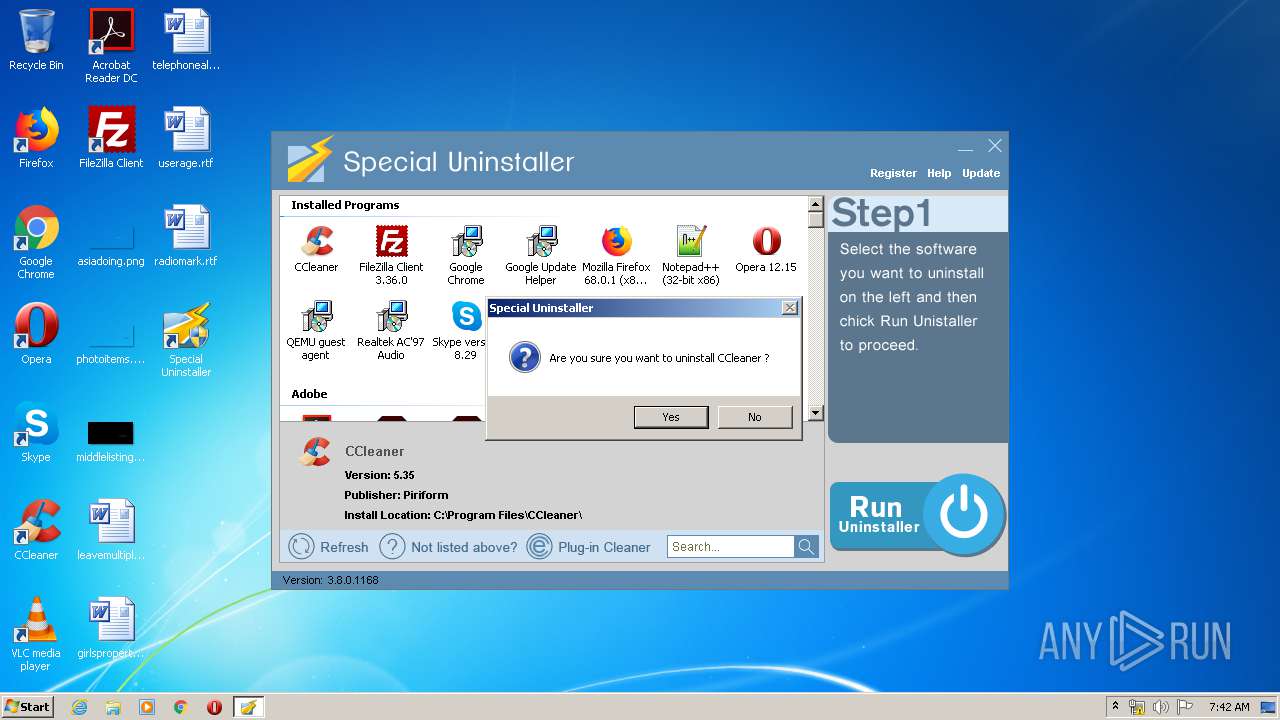Select Mozilla Firefox 68.0.1 program icon
This screenshot has height=720, width=1280.
tap(616, 255)
